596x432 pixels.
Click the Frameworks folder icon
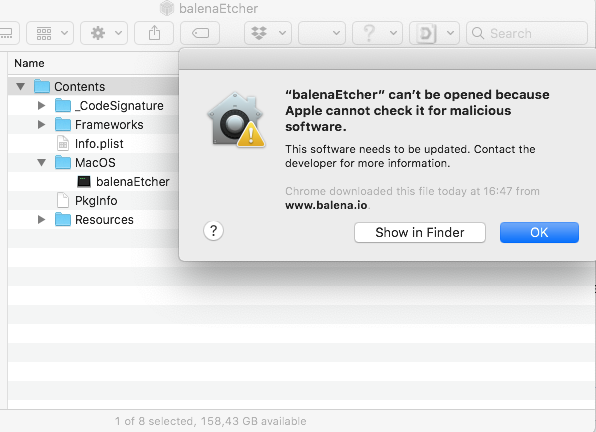click(x=63, y=124)
